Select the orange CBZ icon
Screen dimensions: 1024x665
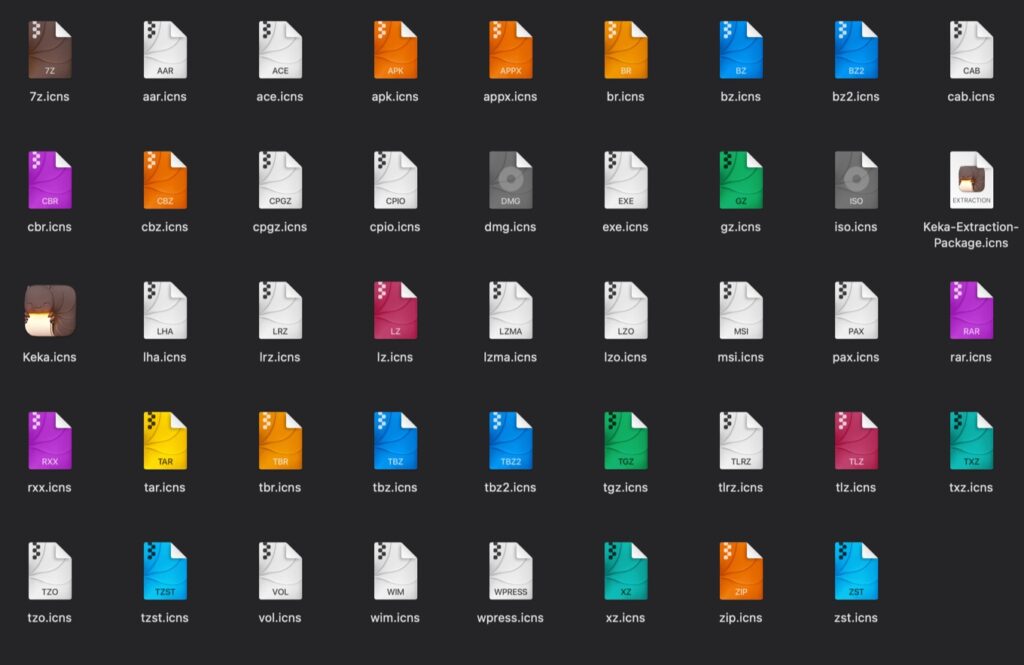(x=165, y=180)
